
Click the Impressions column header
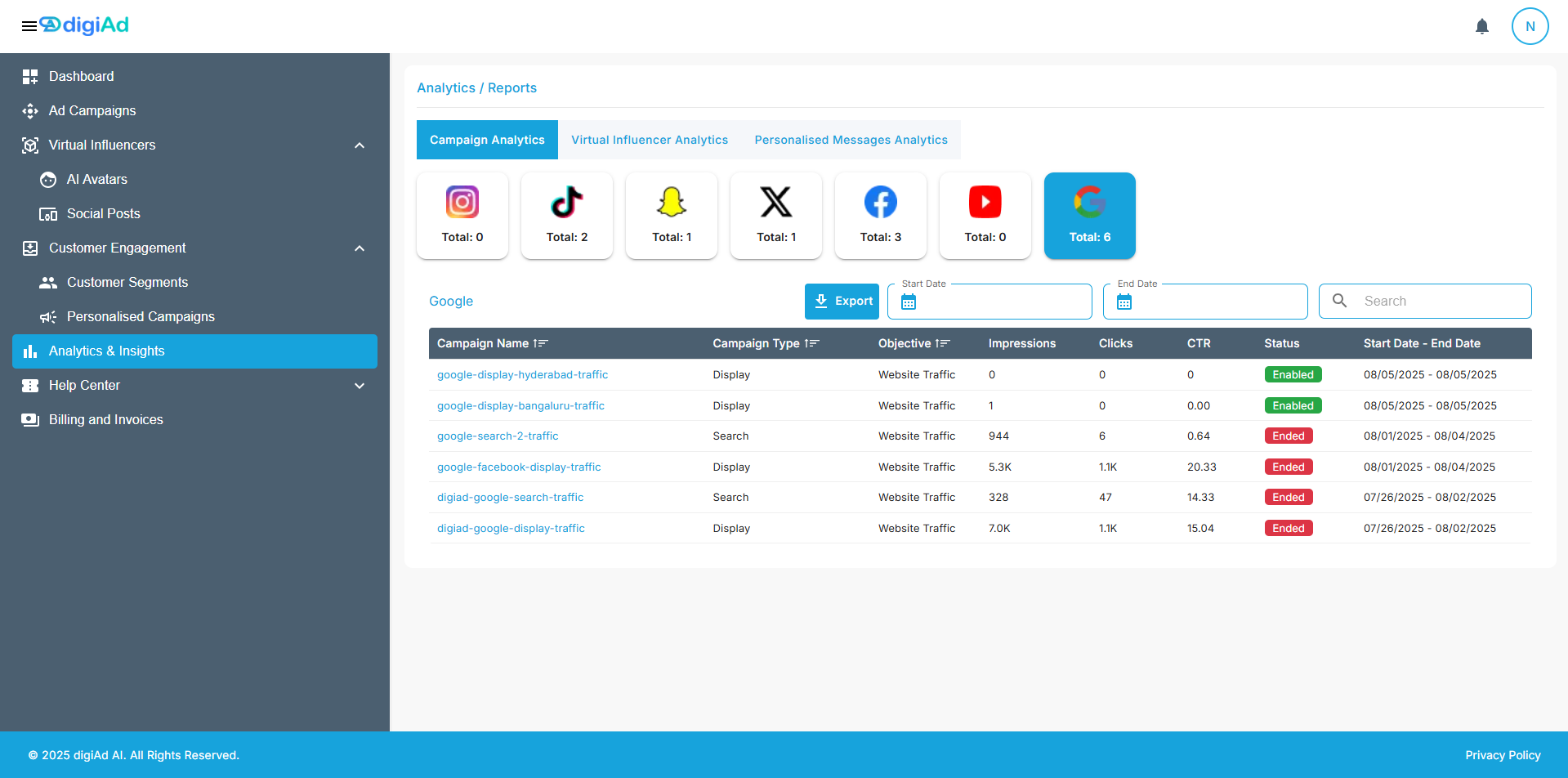(1022, 344)
